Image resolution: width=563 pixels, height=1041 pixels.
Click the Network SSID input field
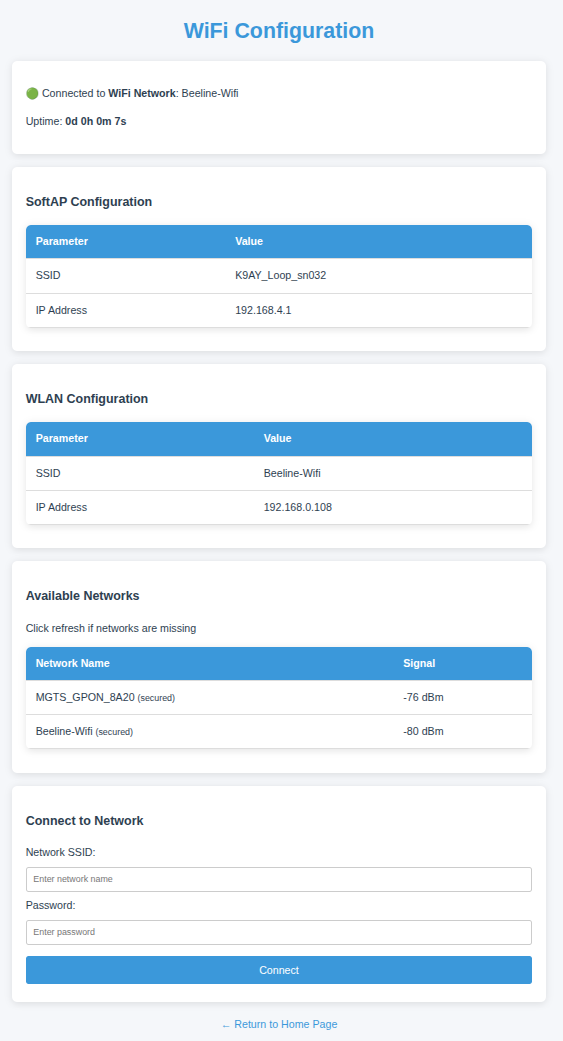coord(279,879)
